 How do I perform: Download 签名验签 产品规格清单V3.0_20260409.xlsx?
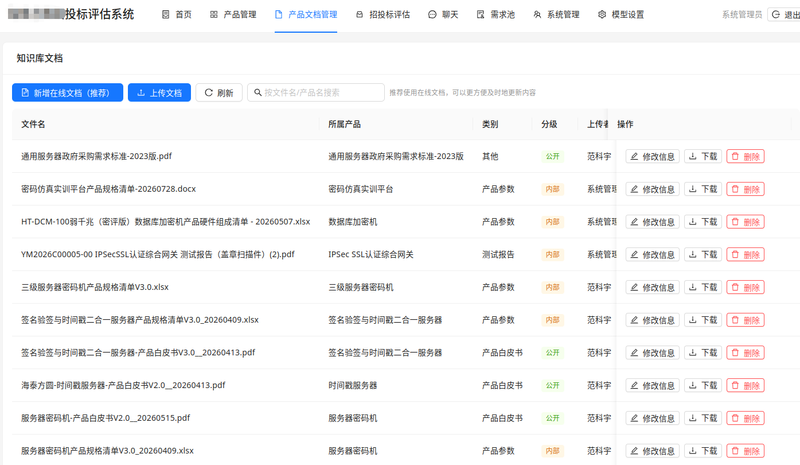coord(703,320)
